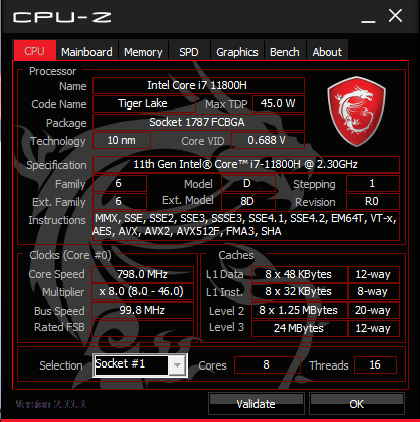This screenshot has height=422, width=420.
Task: View the About tab
Action: pyautogui.click(x=327, y=52)
